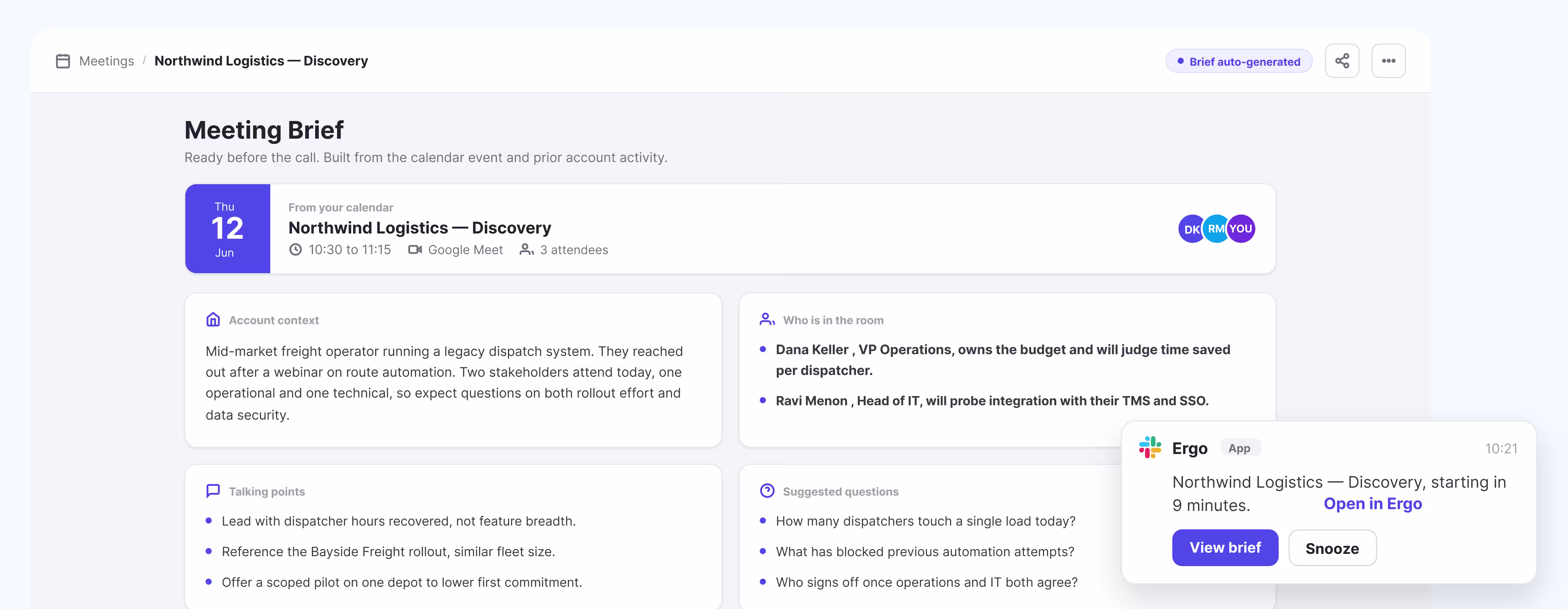Click the Google Meet label
Viewport: 1568px width, 609px height.
coord(466,250)
